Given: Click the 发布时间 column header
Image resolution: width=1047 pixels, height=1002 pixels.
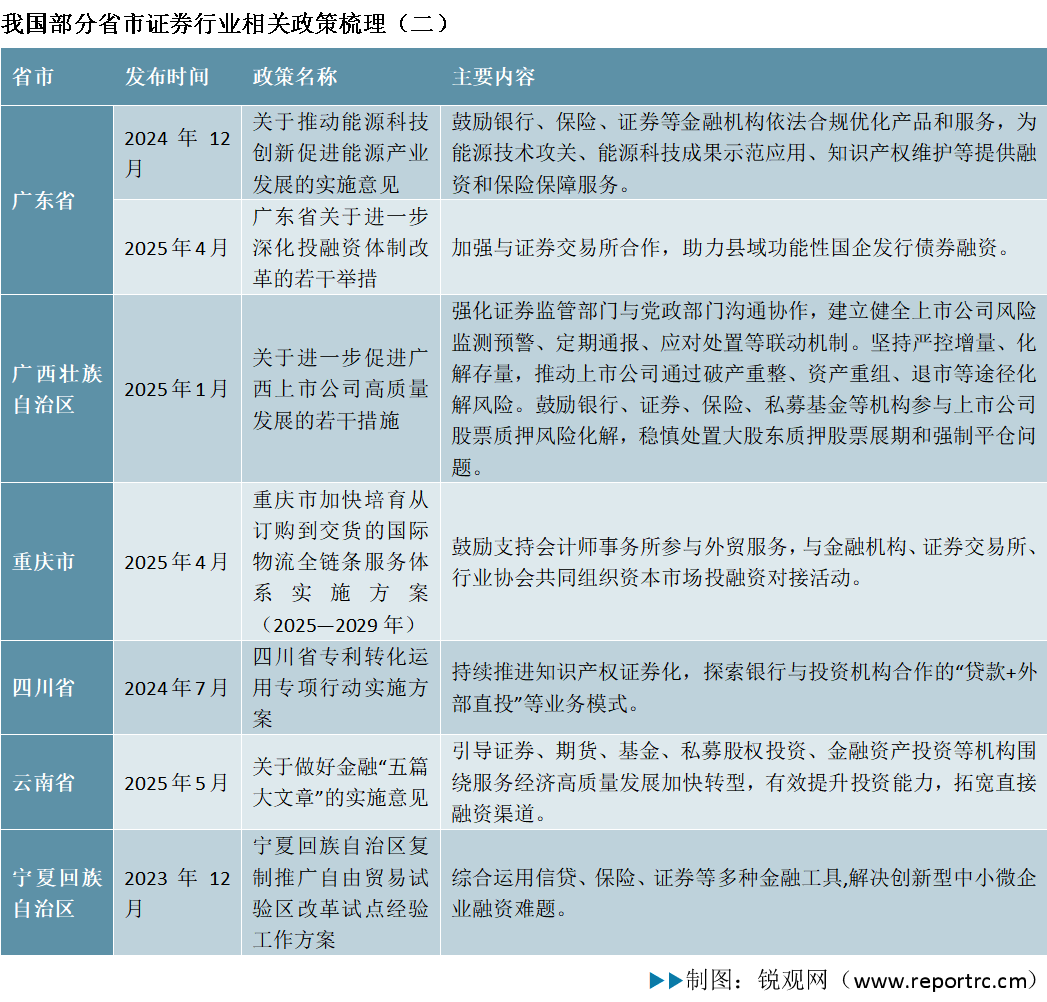Looking at the screenshot, I should click(166, 76).
